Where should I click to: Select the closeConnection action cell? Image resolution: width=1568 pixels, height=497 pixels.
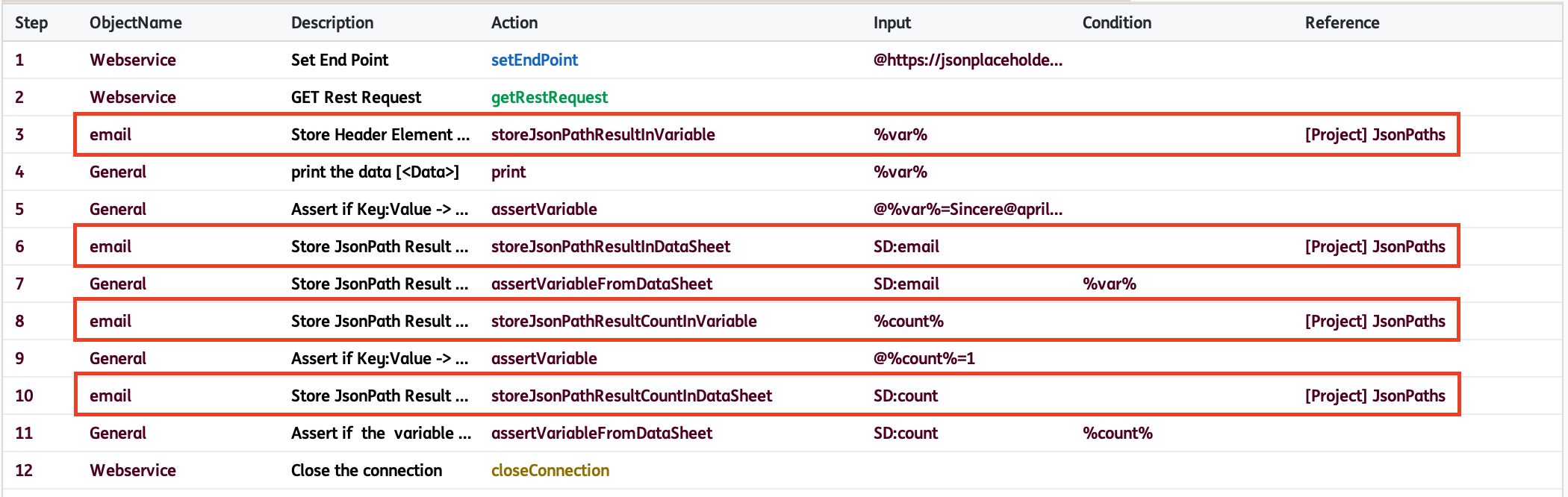pyautogui.click(x=550, y=470)
